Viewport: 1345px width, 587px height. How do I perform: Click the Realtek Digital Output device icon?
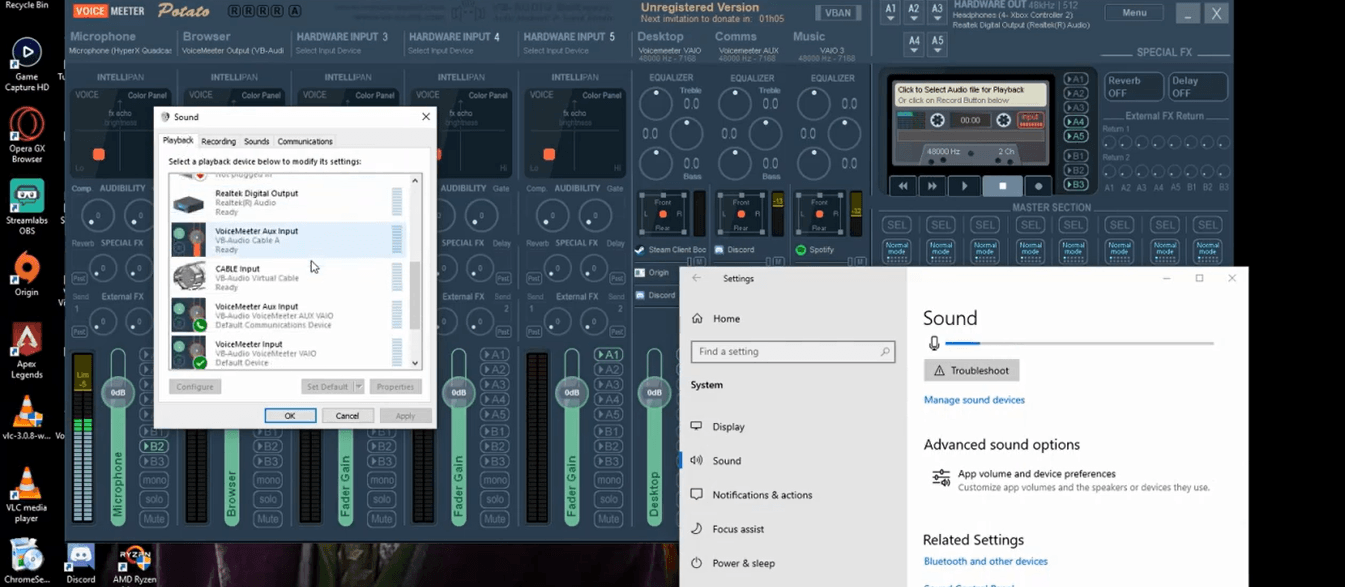(188, 203)
